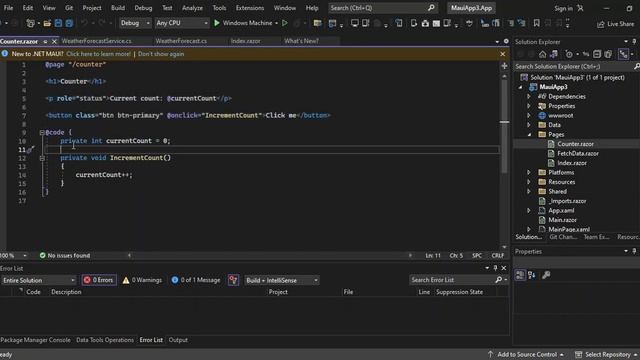Viewport: 640px width, 360px height.
Task: Click the Search Error List field
Action: tap(452, 280)
